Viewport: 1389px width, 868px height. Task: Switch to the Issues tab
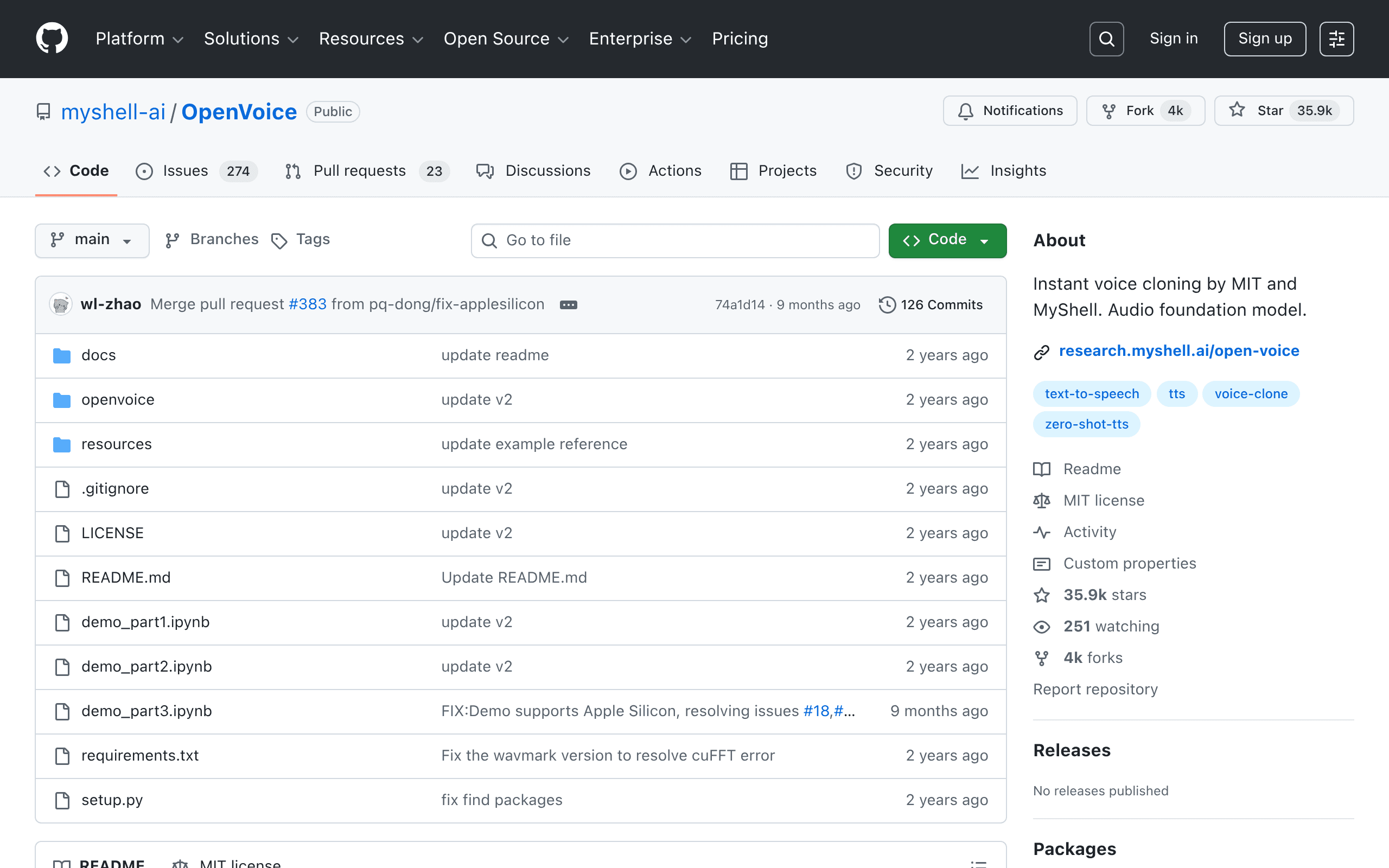coord(196,170)
